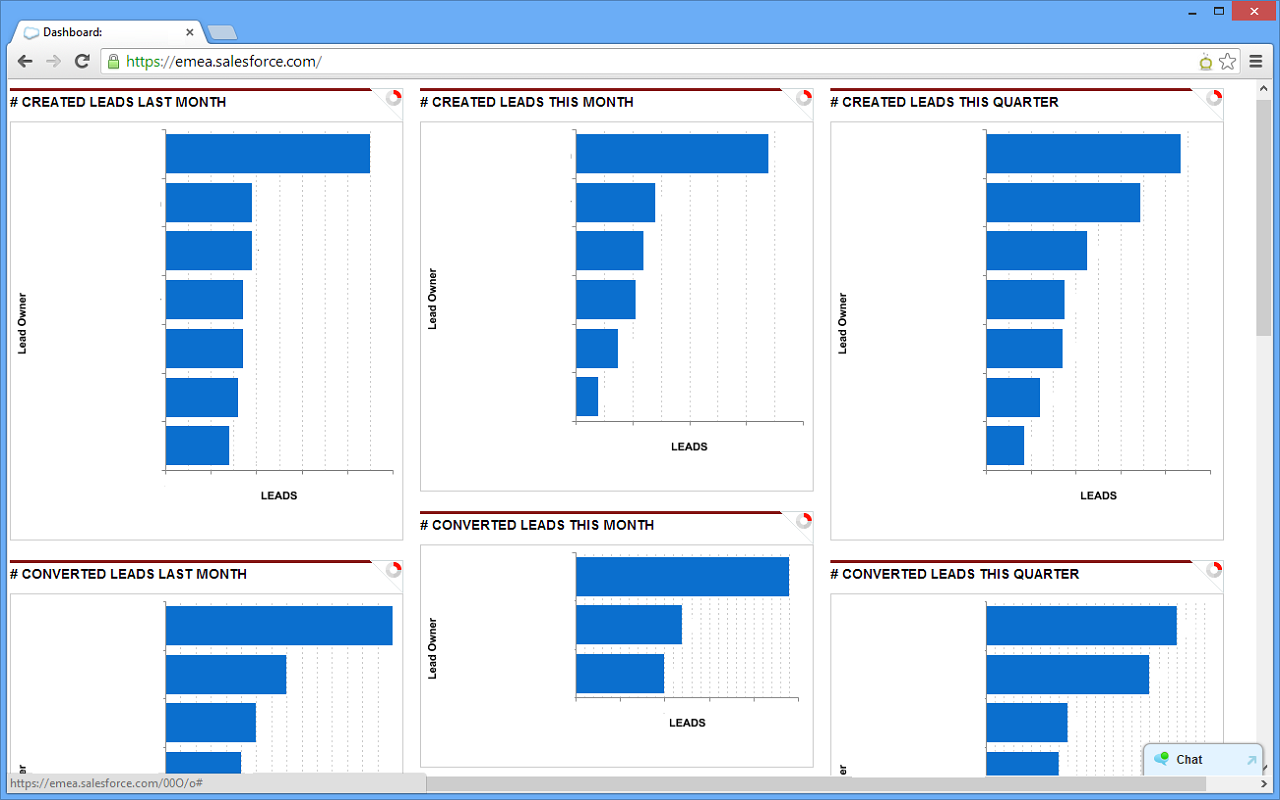Viewport: 1280px width, 800px height.
Task: Click LEADS axis label under Created Leads This Quarter
Action: click(x=1098, y=496)
